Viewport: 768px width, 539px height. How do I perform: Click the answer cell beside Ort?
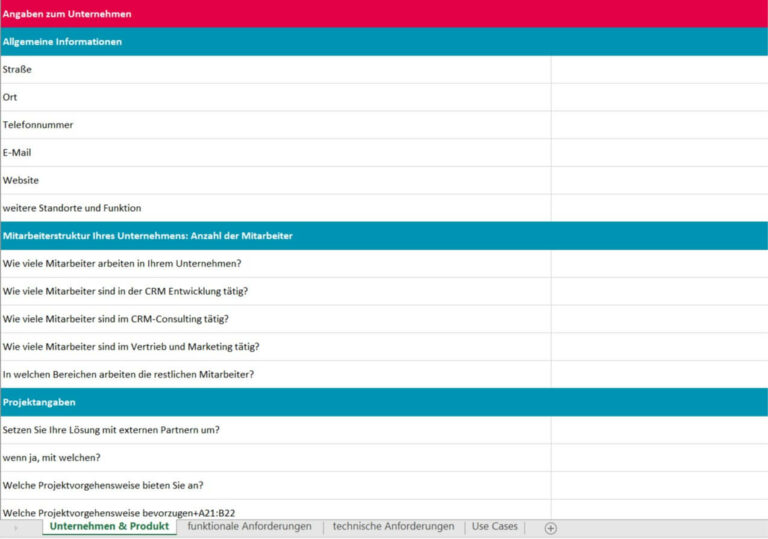[658, 97]
